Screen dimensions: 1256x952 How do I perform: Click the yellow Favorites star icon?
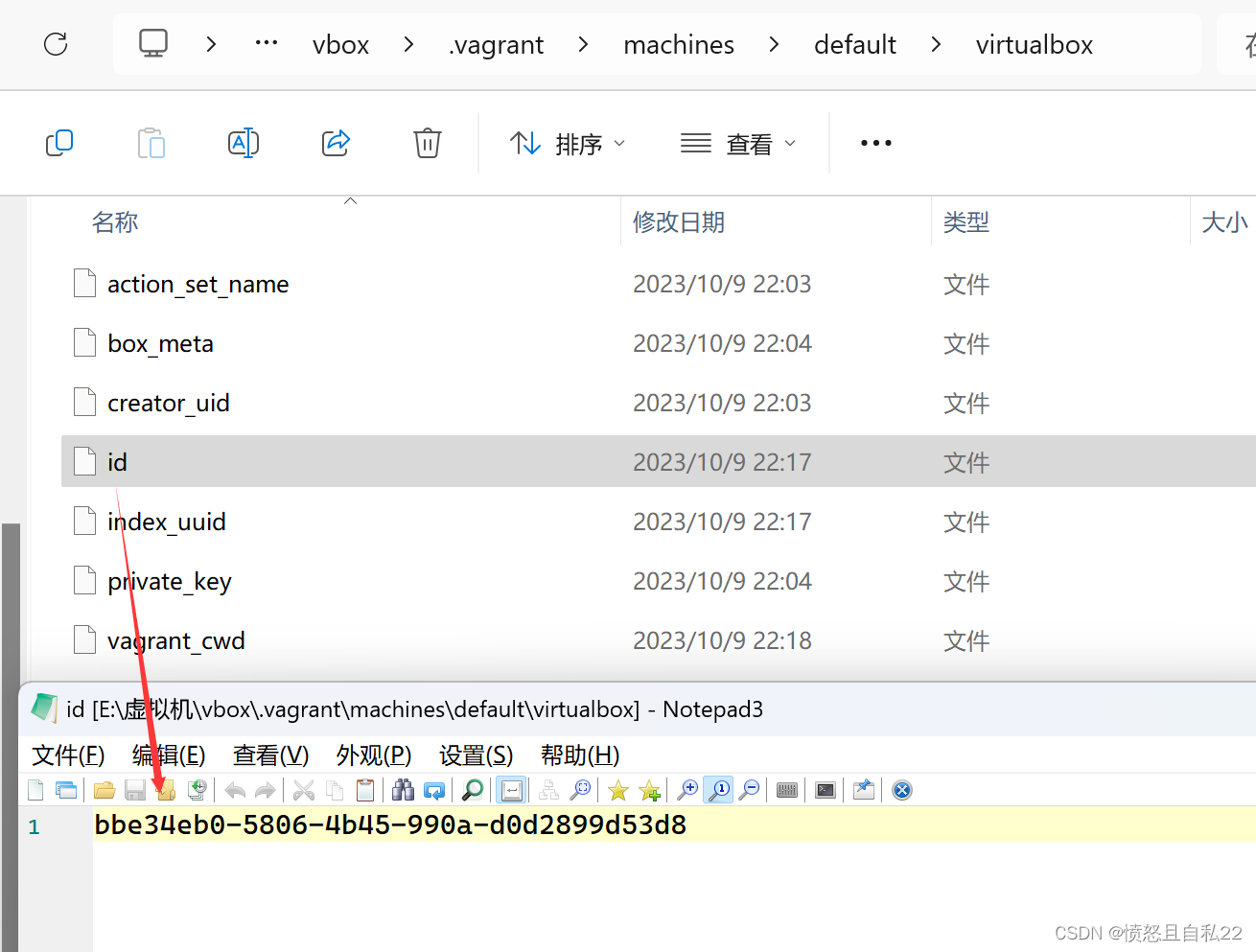click(x=618, y=790)
